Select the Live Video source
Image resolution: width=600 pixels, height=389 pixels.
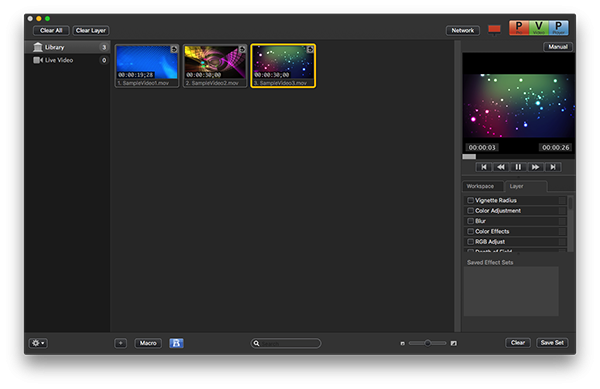point(67,60)
